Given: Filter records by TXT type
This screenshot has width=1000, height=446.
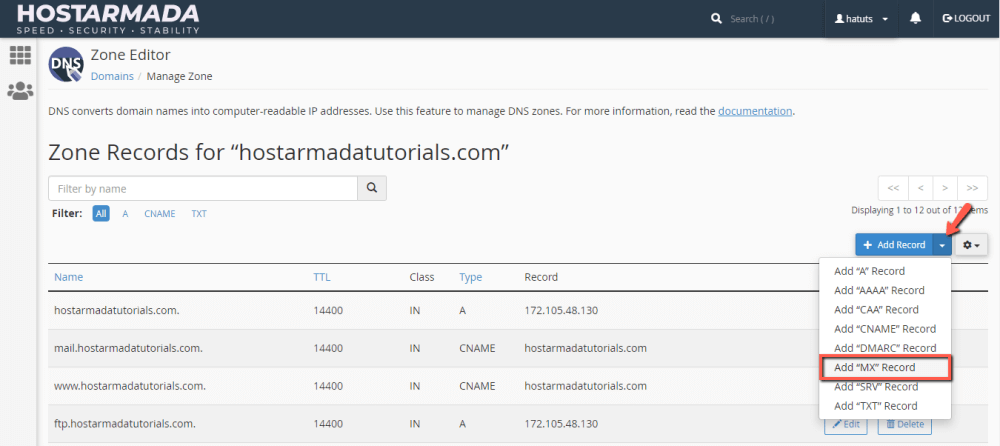Looking at the screenshot, I should pos(199,214).
